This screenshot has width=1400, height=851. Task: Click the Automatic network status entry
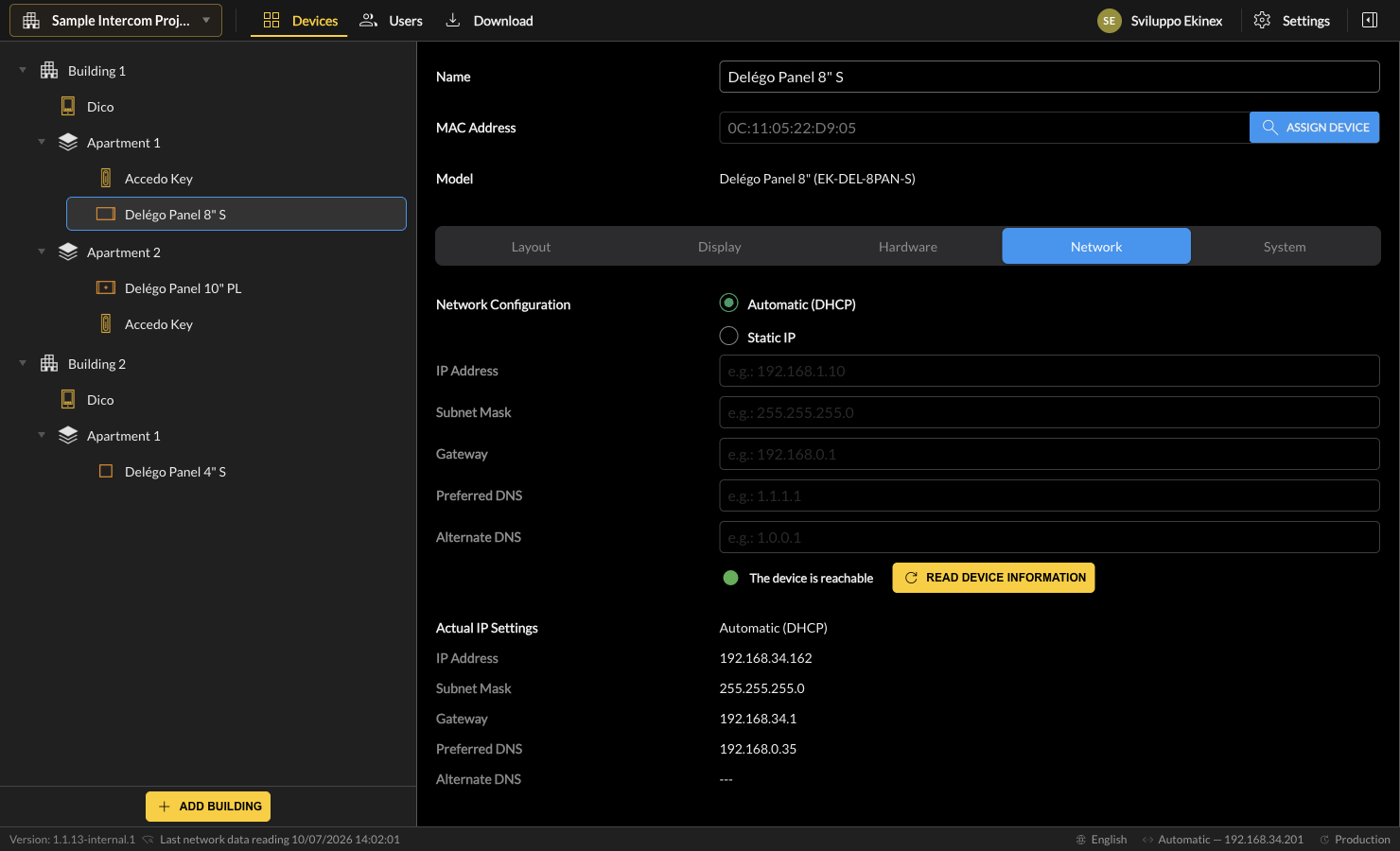pos(1222,840)
